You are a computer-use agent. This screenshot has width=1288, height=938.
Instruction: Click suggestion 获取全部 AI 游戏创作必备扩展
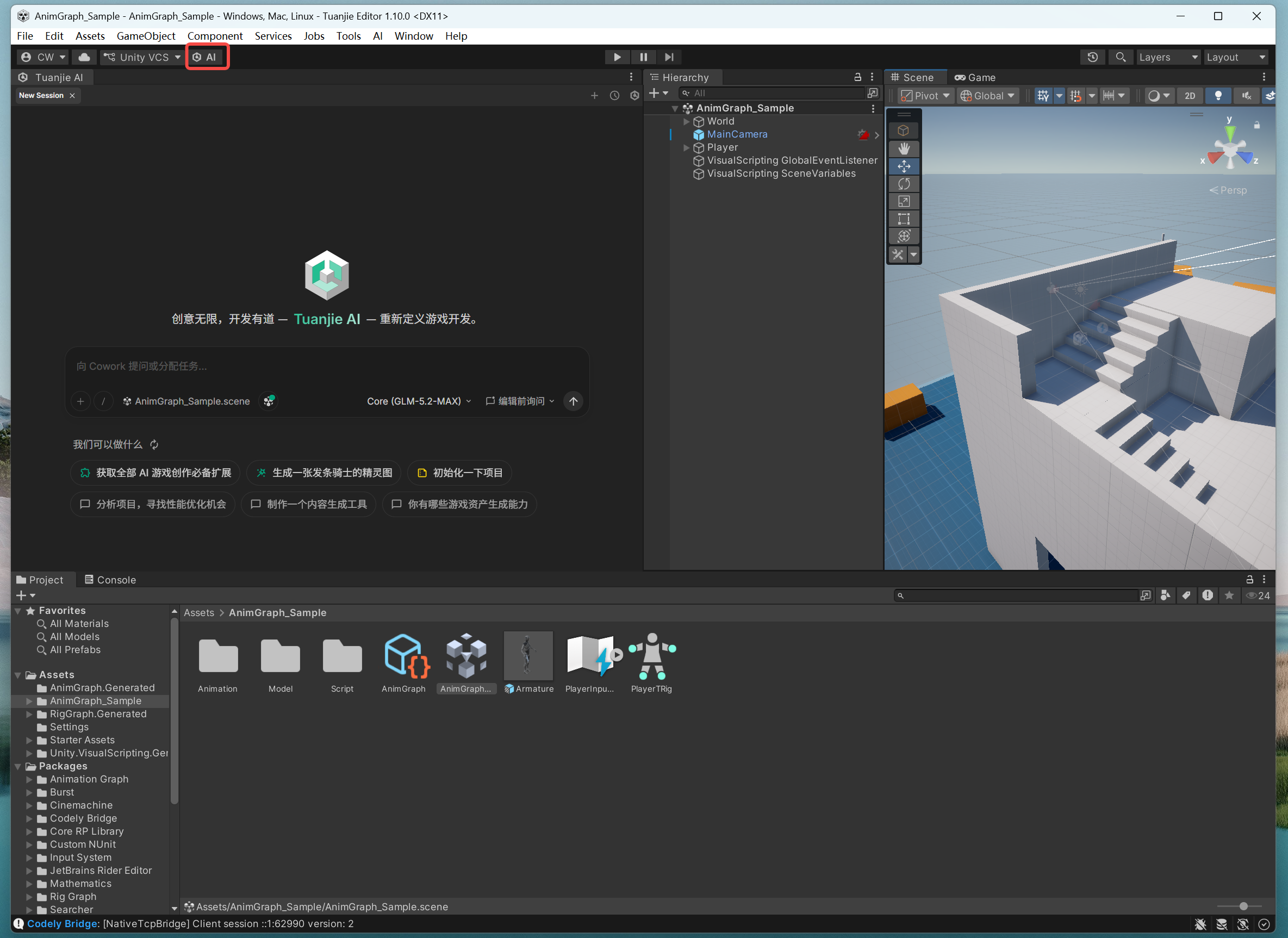[155, 473]
